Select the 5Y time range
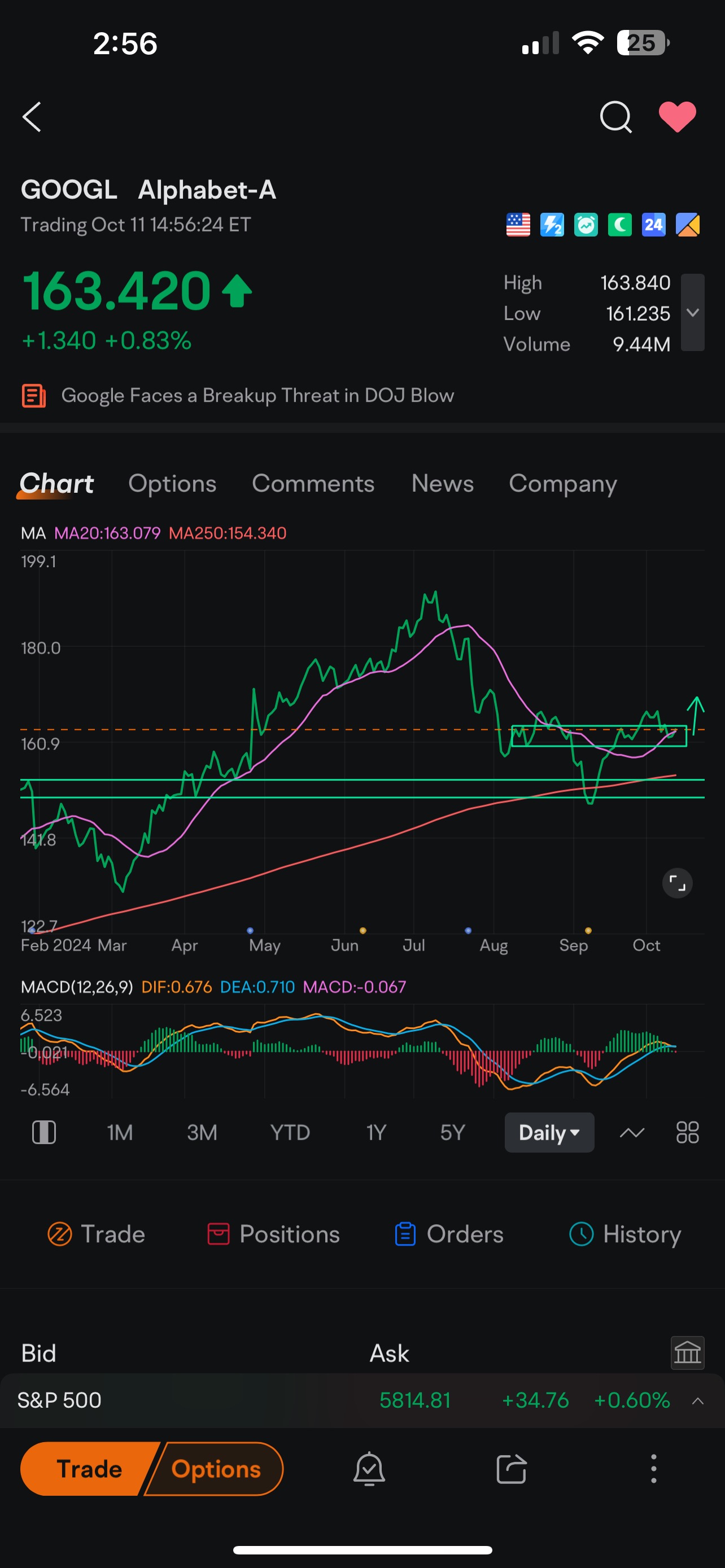 [452, 1133]
